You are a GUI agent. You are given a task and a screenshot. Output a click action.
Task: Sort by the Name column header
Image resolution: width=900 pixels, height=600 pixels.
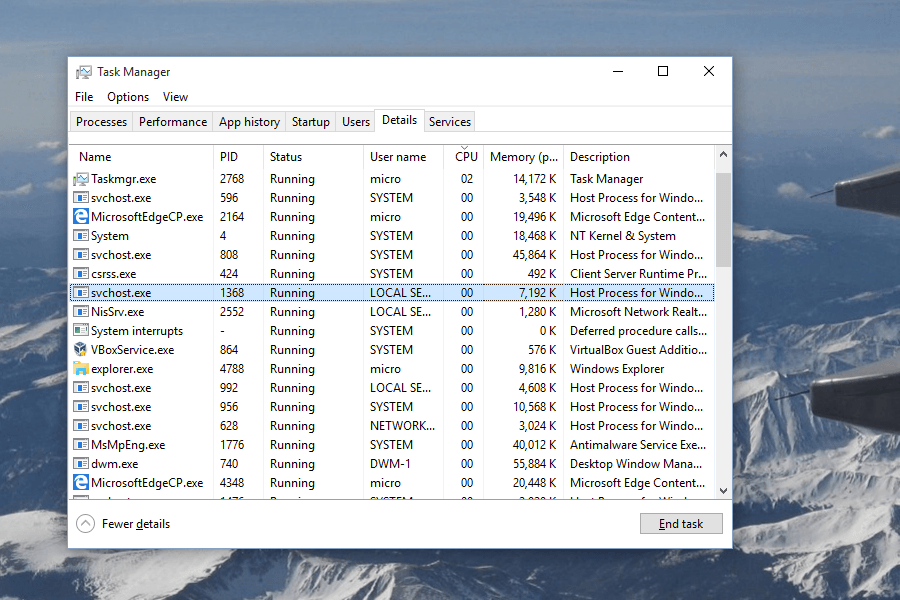(x=142, y=157)
